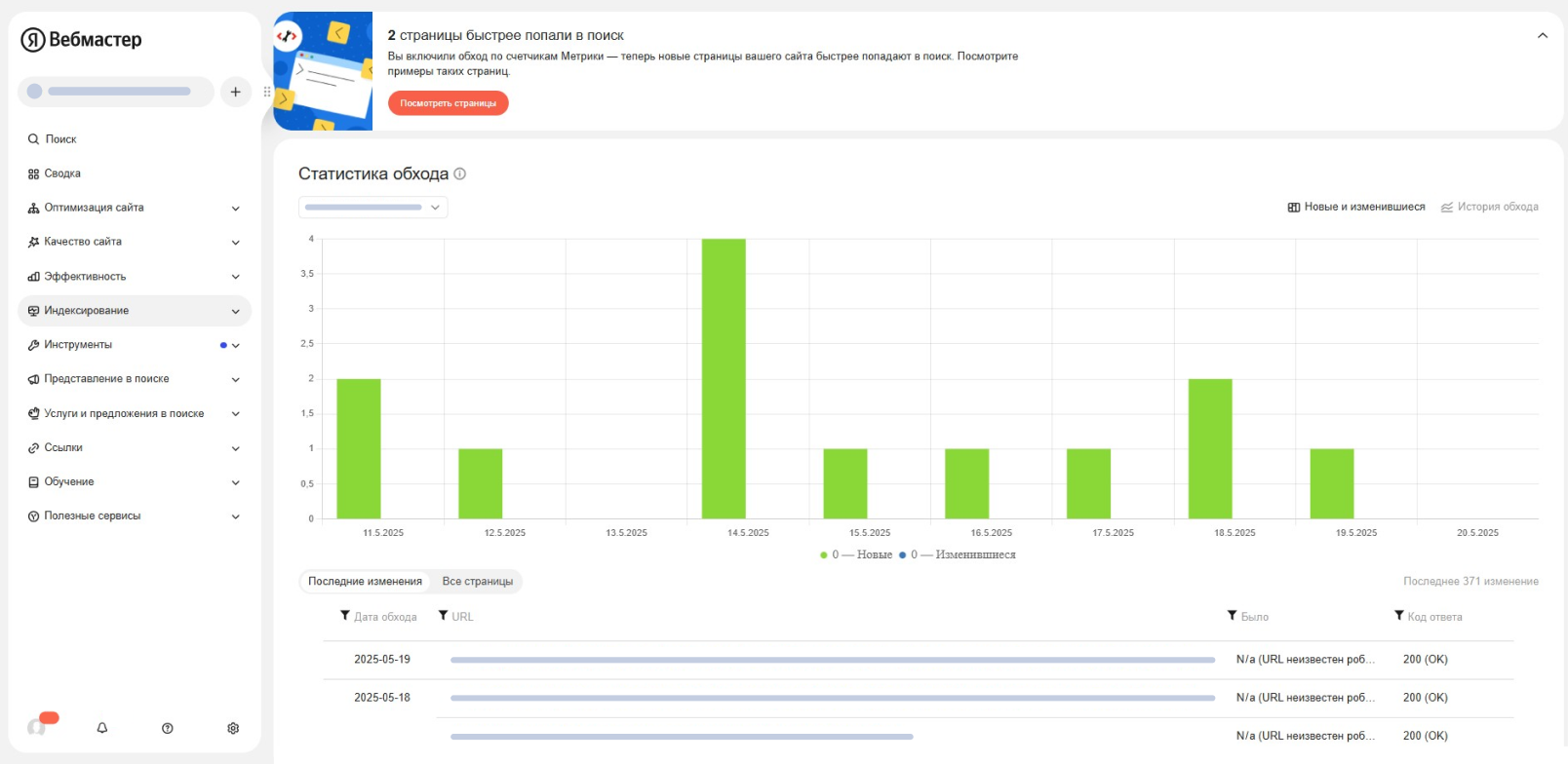The width and height of the screenshot is (1568, 764).
Task: Open Сводка in the sidebar
Action: [x=62, y=173]
